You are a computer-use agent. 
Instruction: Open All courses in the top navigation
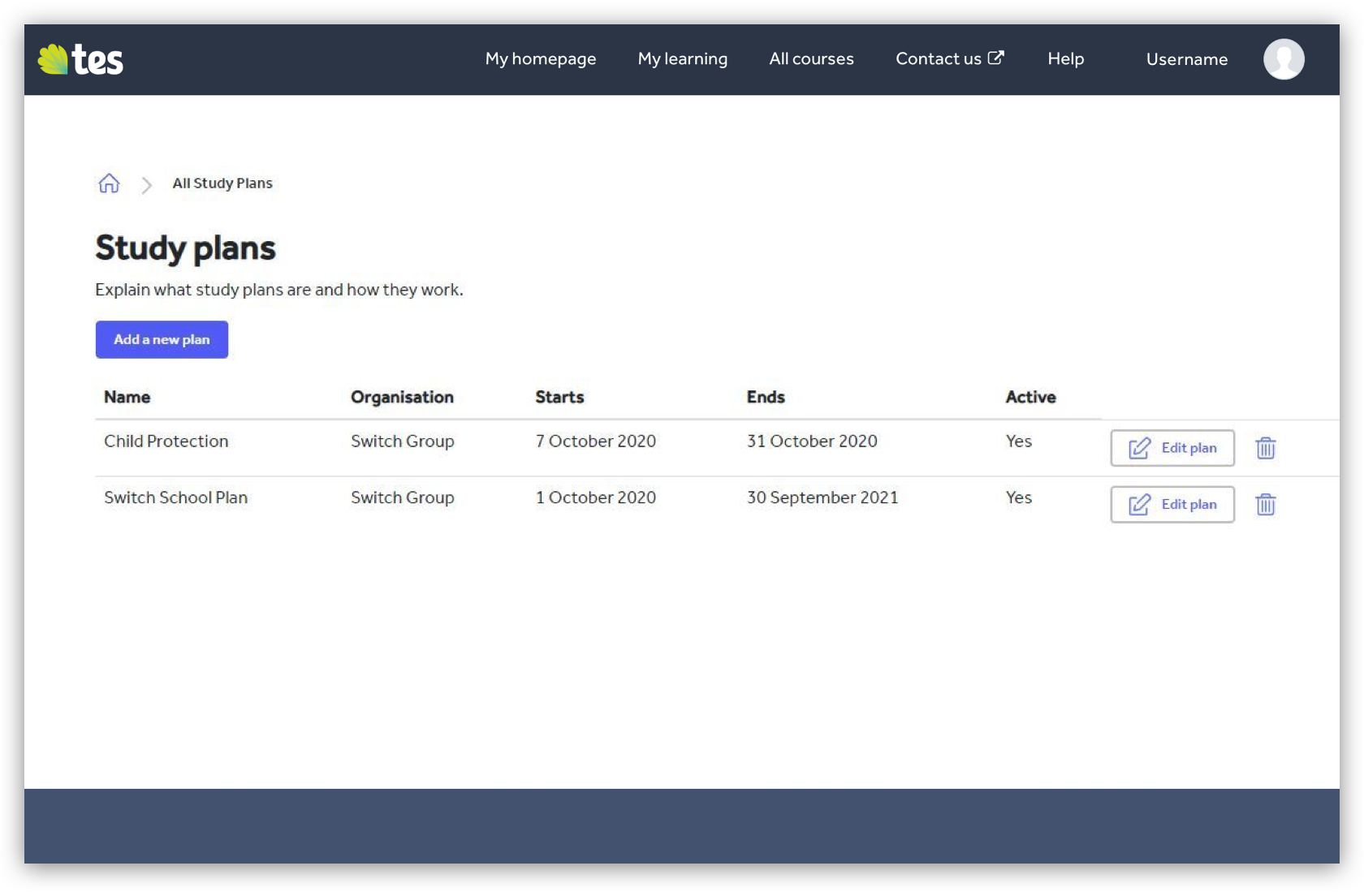(x=811, y=59)
